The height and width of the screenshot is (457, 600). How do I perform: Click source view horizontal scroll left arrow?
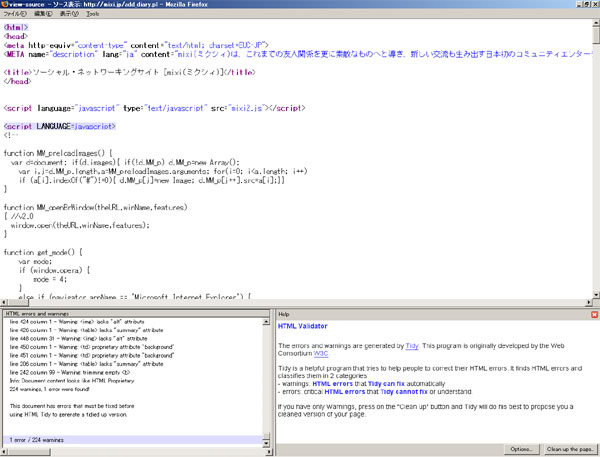click(3, 302)
